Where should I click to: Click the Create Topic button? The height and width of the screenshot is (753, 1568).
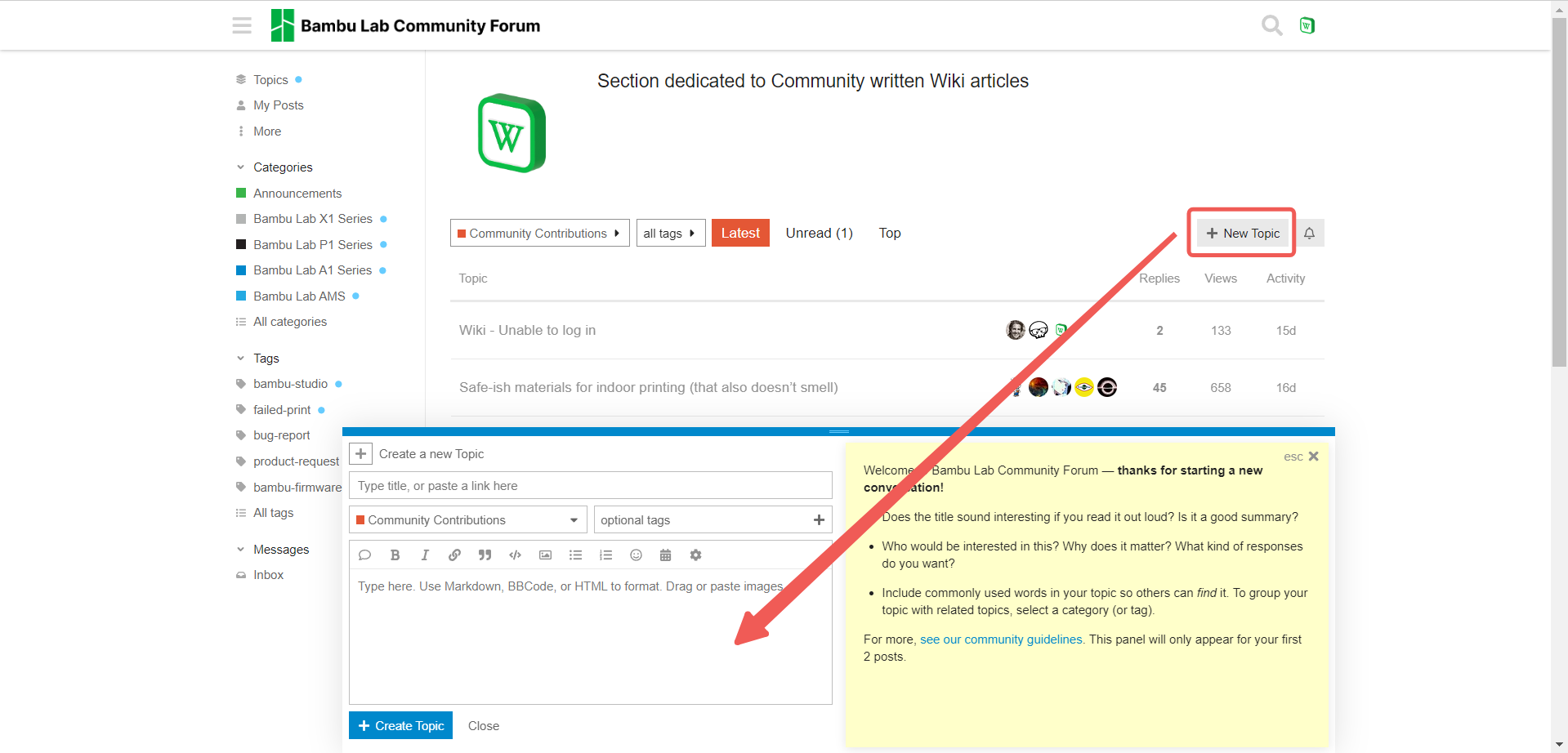[400, 725]
